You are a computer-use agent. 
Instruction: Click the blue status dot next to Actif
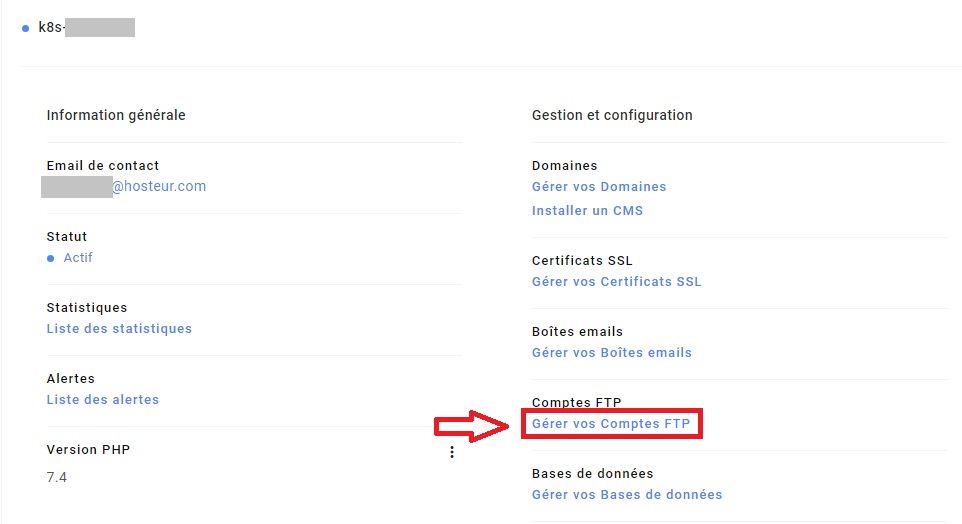pos(51,258)
